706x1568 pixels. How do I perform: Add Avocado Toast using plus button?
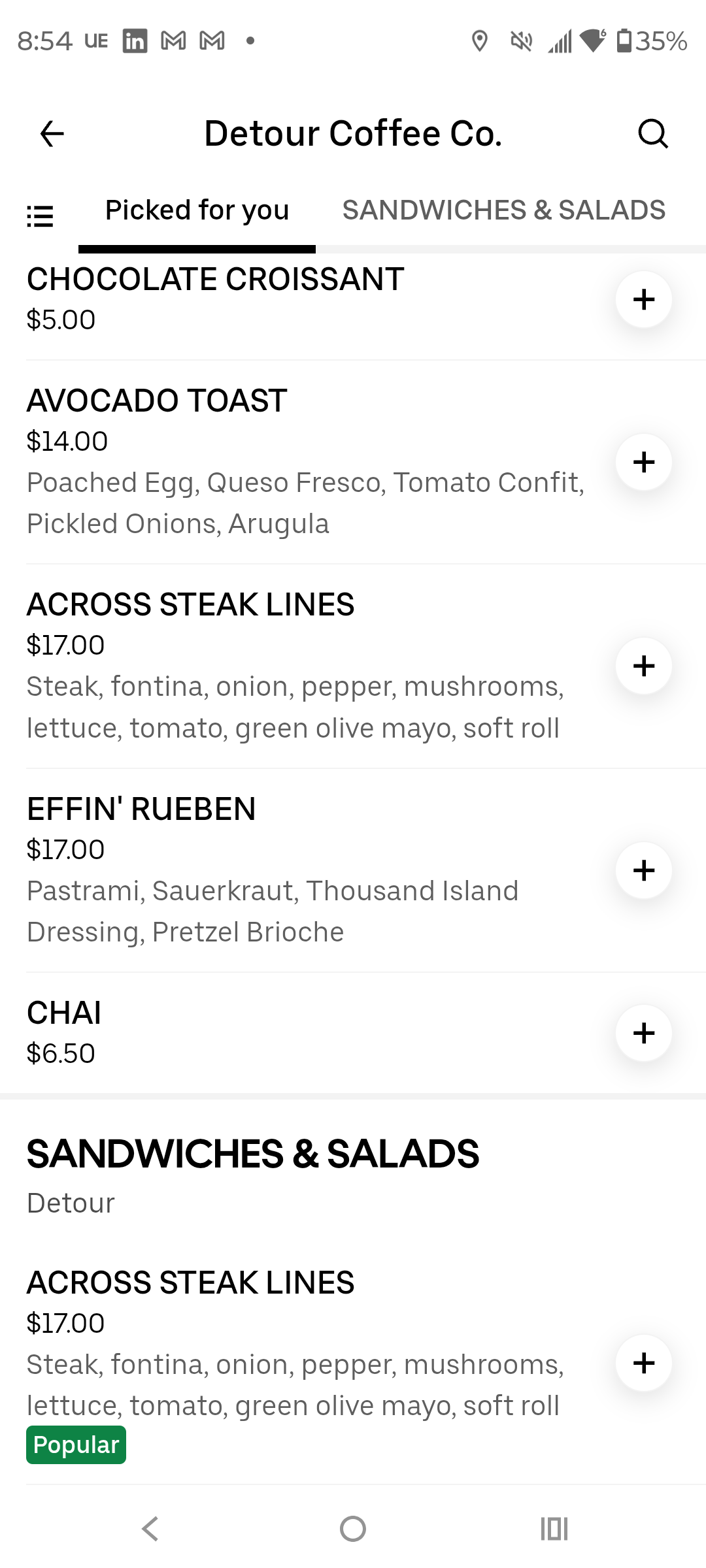point(644,462)
